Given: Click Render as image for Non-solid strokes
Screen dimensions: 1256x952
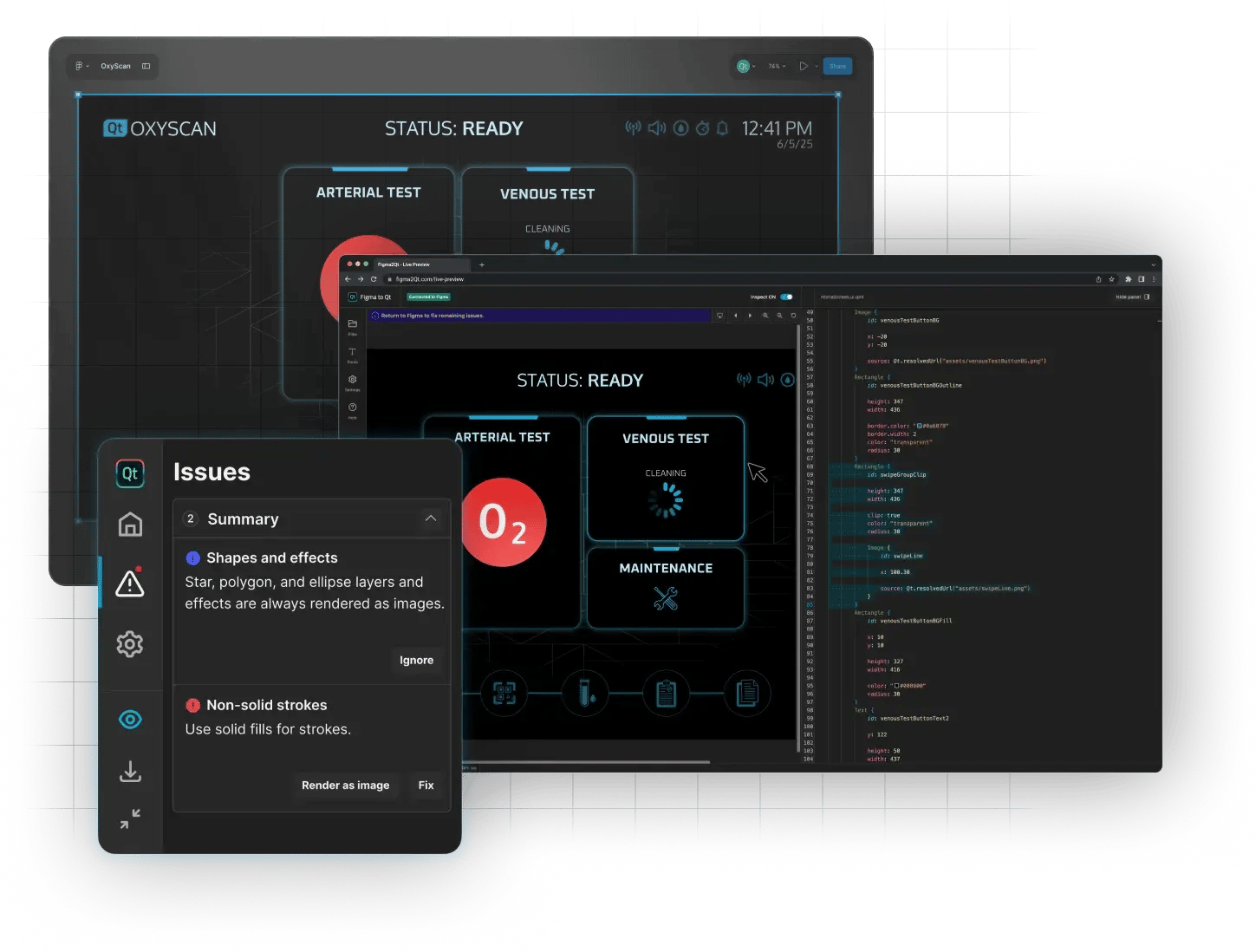Looking at the screenshot, I should tap(345, 786).
